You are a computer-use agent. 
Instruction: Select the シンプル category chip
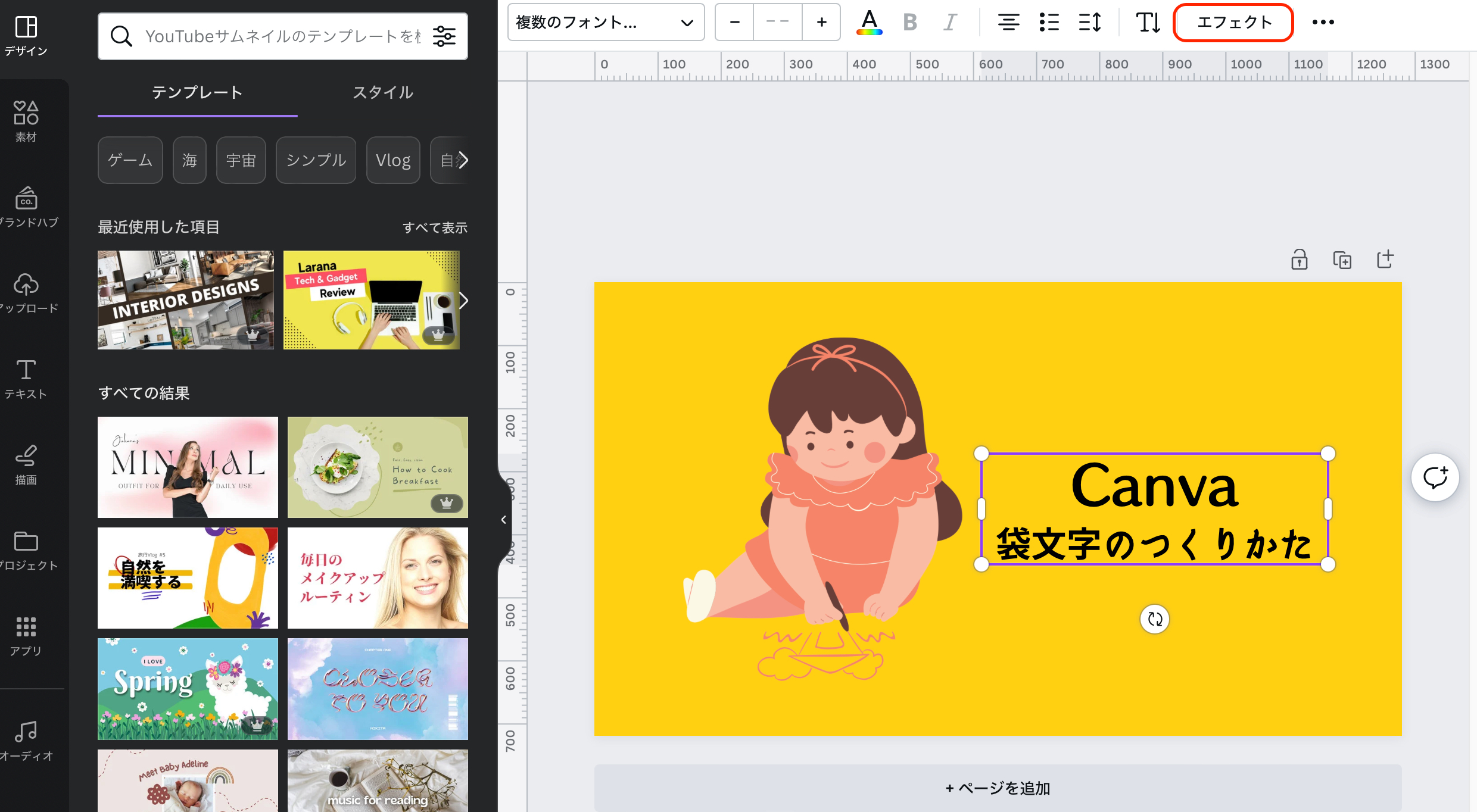[x=316, y=160]
